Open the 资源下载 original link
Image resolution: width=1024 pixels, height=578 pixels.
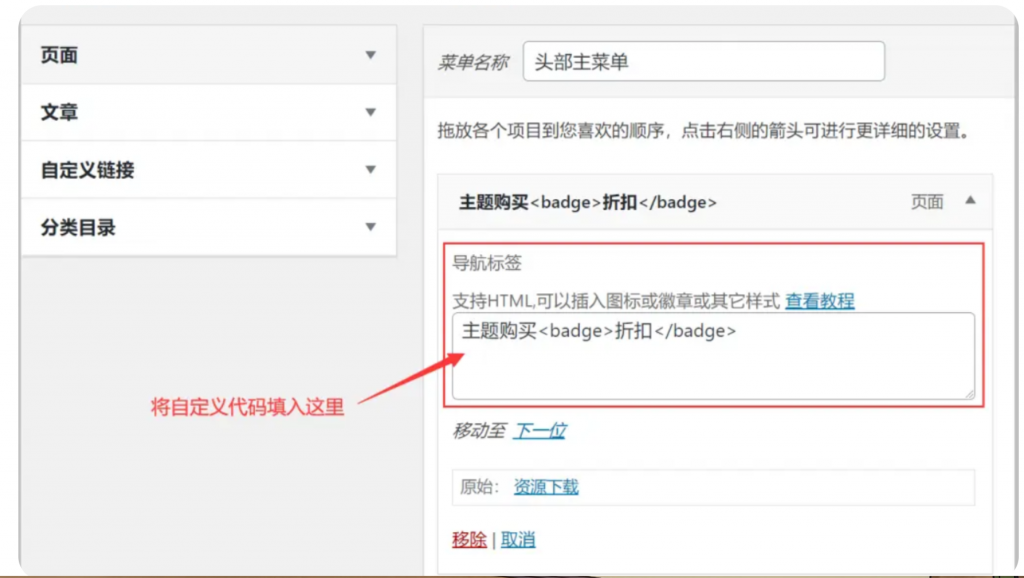[x=546, y=487]
